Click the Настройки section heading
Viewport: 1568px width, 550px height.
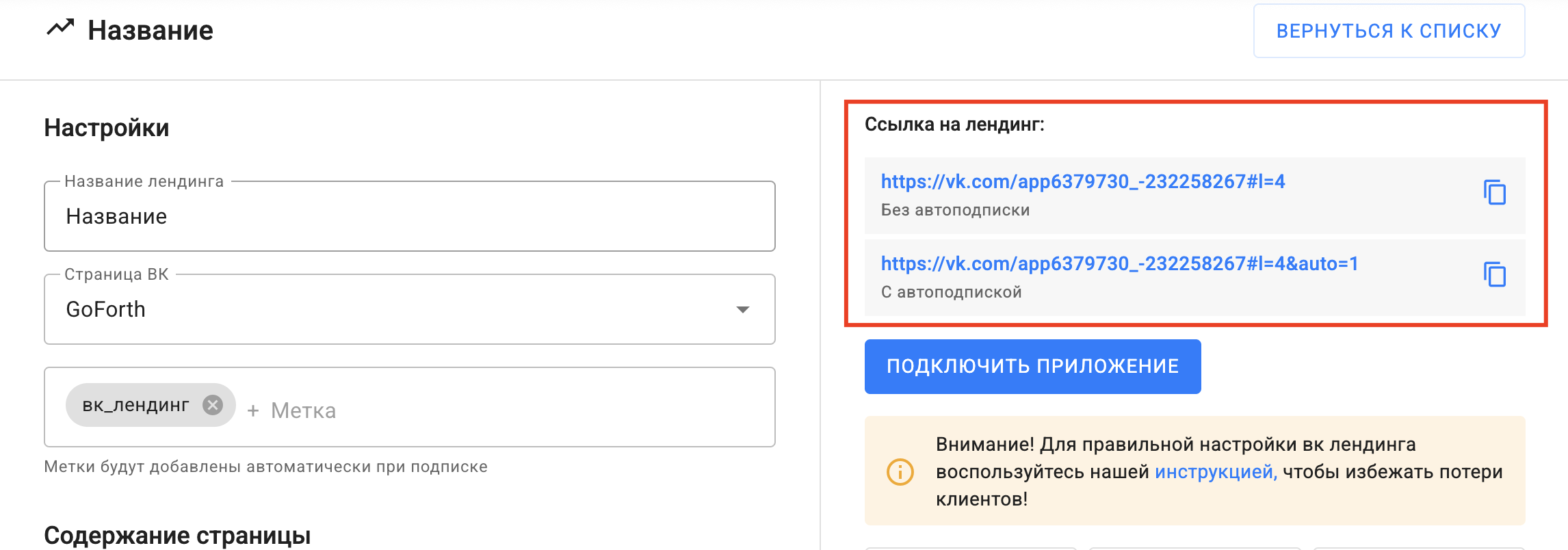(x=107, y=128)
